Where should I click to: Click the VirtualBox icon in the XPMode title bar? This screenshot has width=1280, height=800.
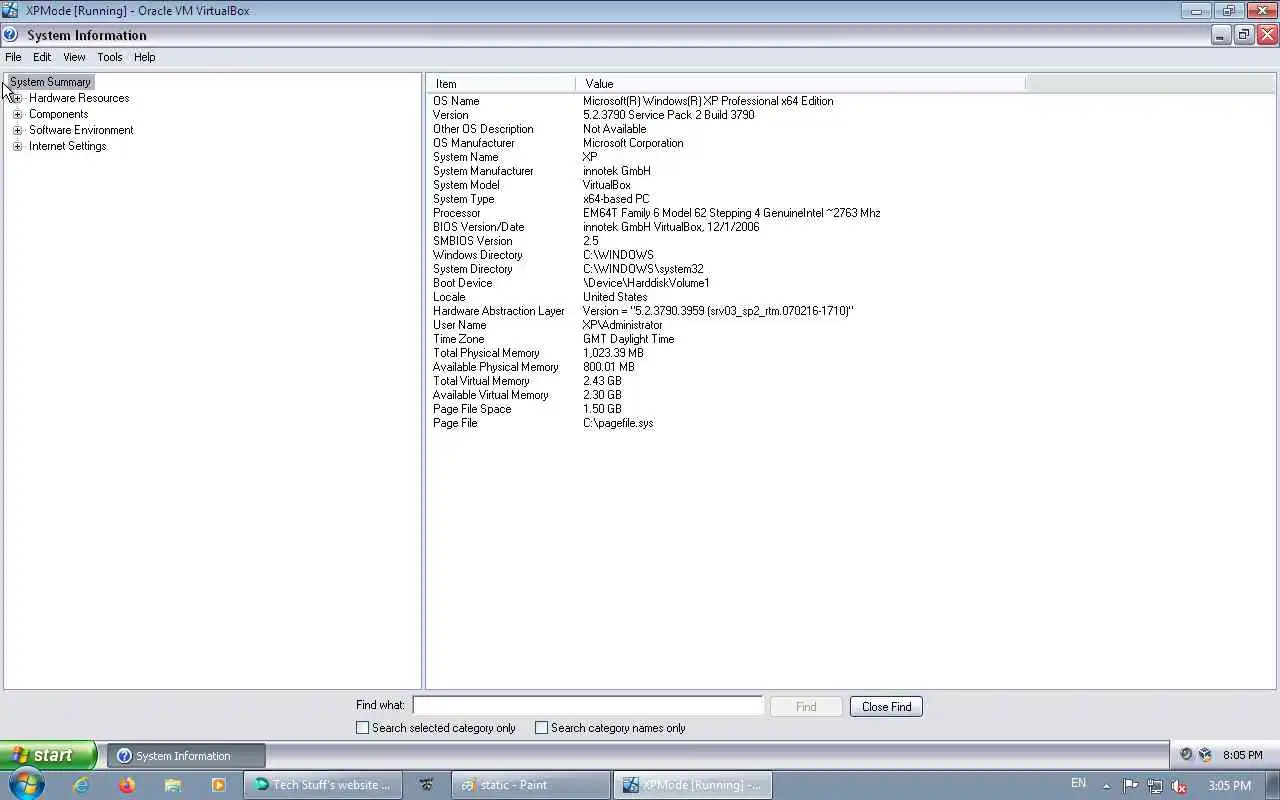10,10
